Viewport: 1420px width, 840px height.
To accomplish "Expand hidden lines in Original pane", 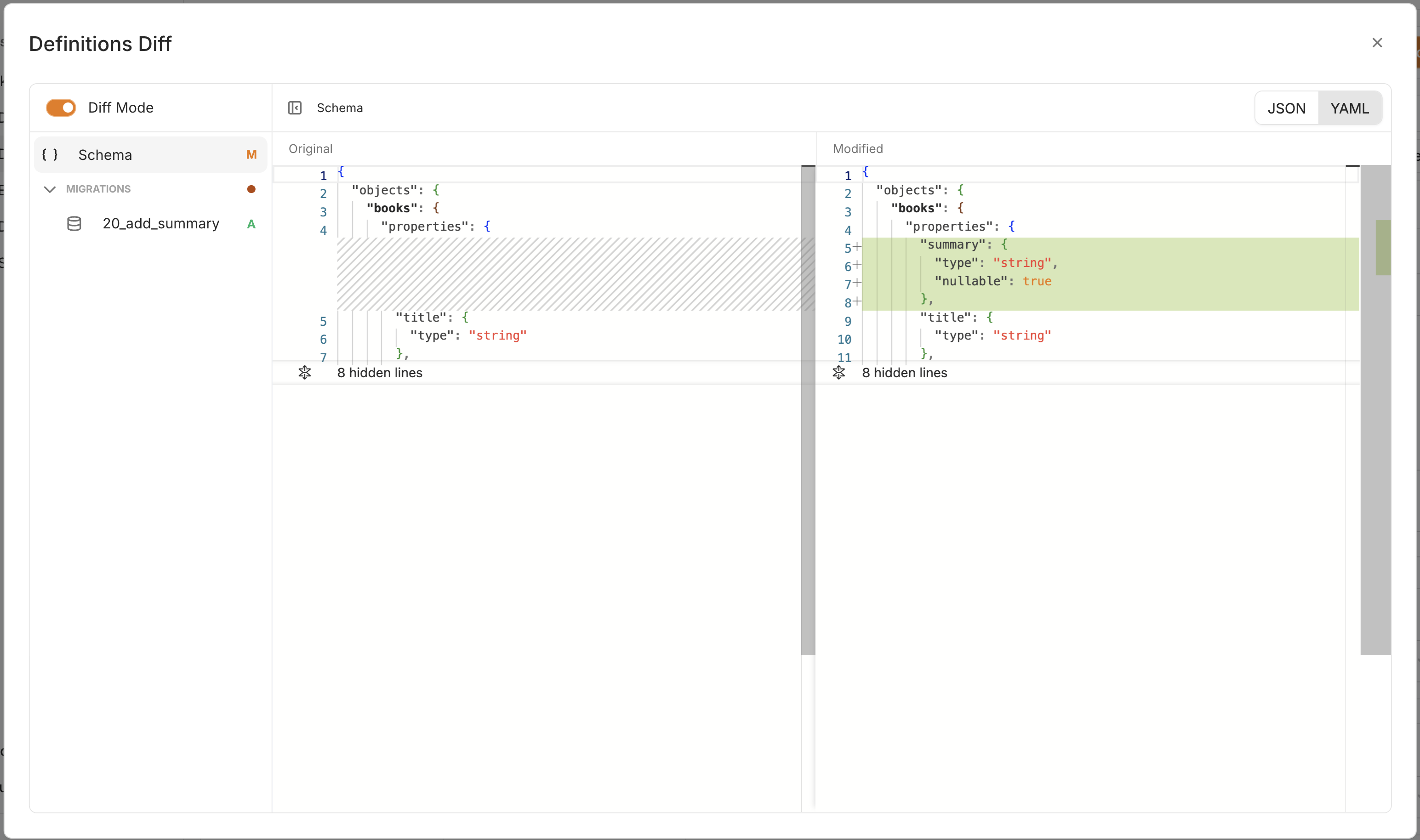I will pyautogui.click(x=305, y=373).
